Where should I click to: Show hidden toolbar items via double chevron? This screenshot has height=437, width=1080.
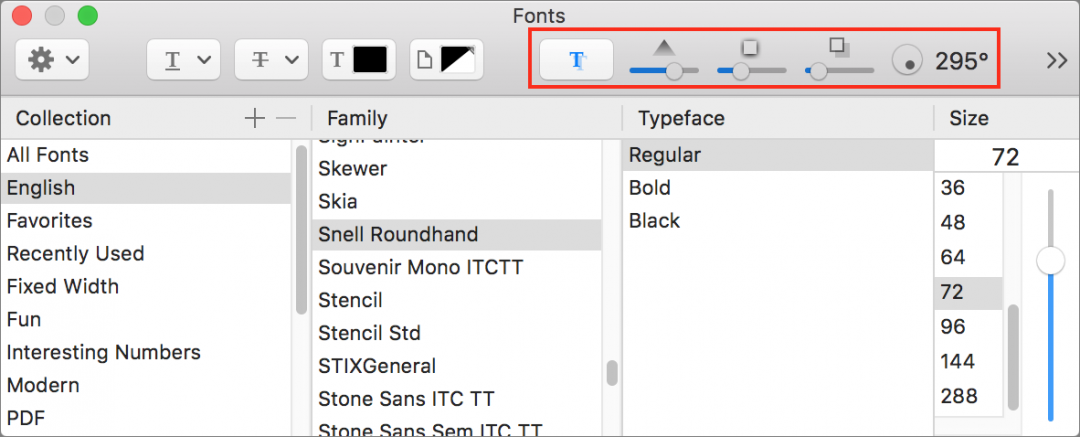[1057, 61]
